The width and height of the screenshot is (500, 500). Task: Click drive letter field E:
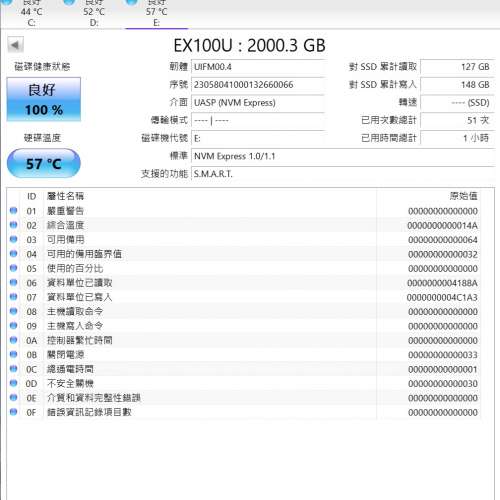(258, 138)
